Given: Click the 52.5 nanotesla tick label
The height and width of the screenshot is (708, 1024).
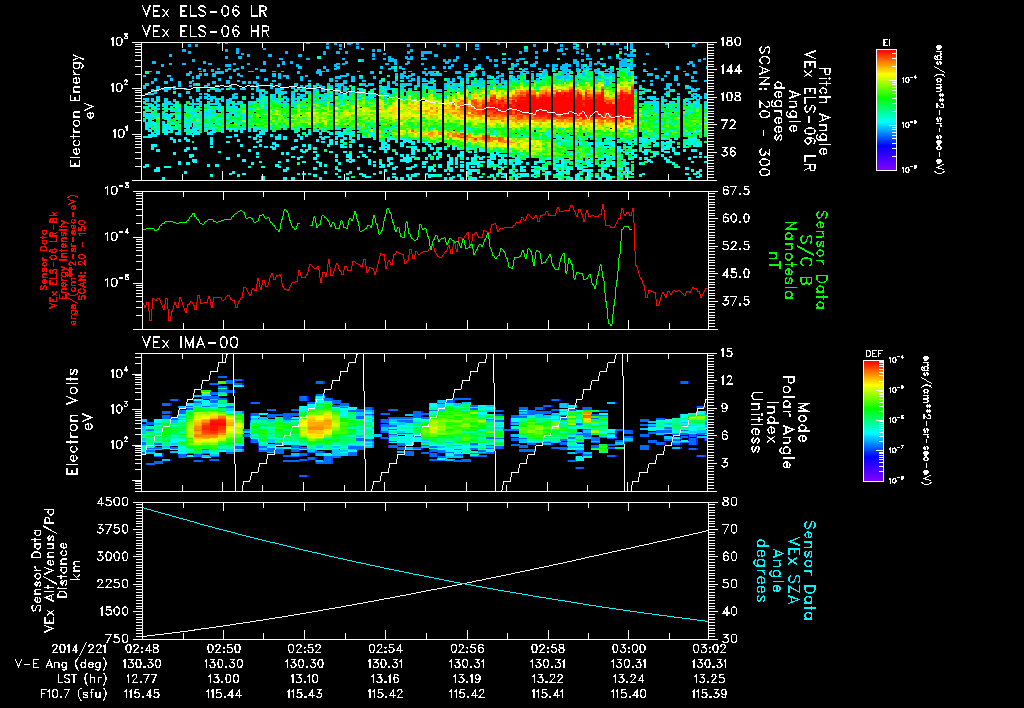Looking at the screenshot, I should pos(735,246).
